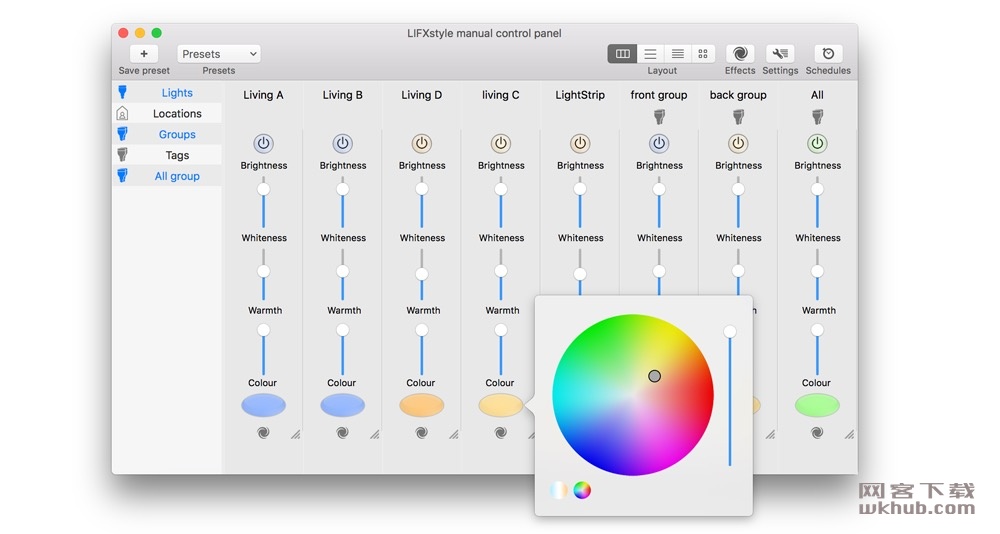Toggle power for the LightStrip
1000x534 pixels.
pos(580,144)
